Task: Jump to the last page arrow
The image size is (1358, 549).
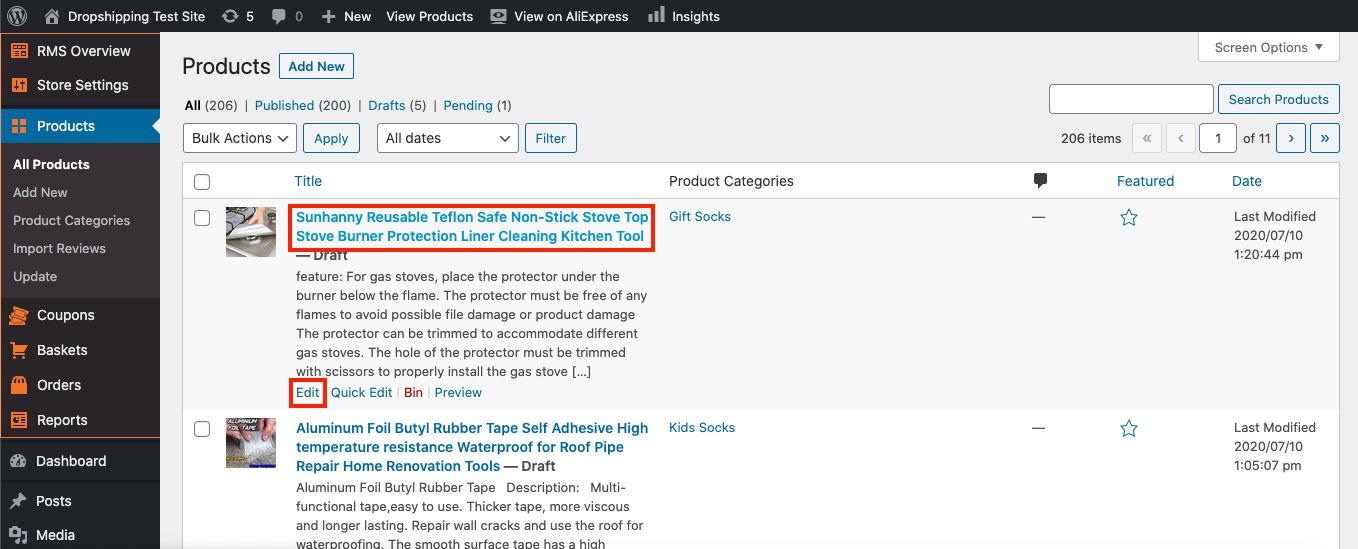Action: 1325,138
